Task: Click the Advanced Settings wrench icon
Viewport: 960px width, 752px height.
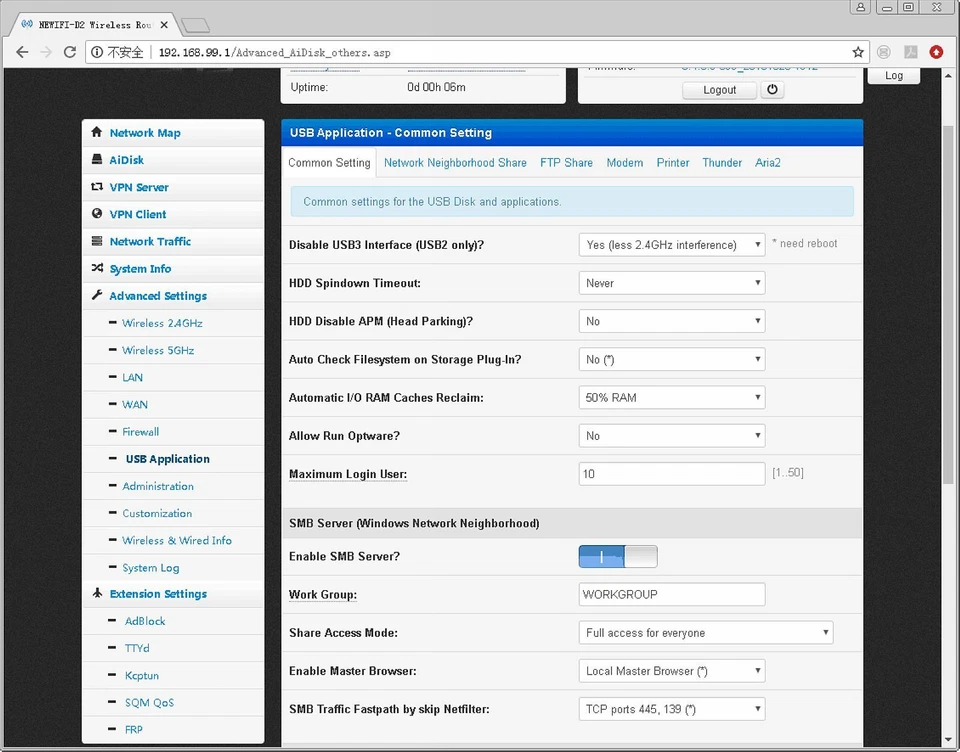Action: pyautogui.click(x=97, y=296)
